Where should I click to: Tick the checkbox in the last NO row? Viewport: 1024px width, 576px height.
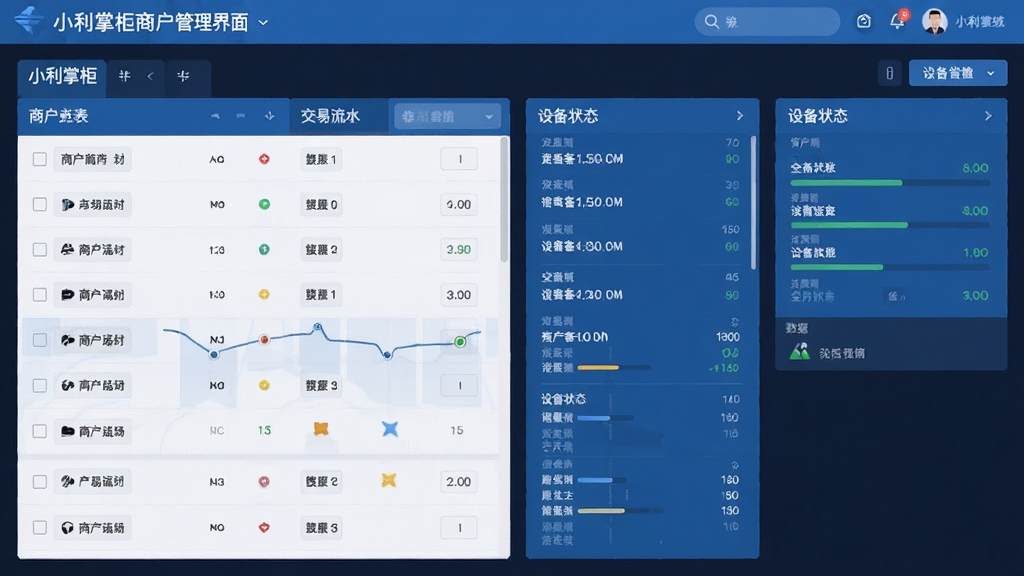tap(40, 528)
